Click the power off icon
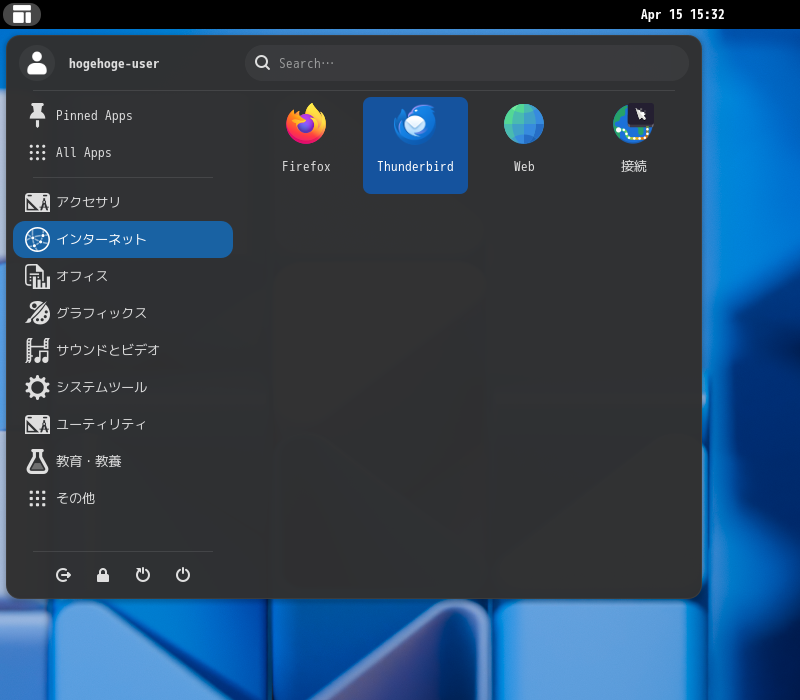Image resolution: width=800 pixels, height=700 pixels. click(183, 575)
